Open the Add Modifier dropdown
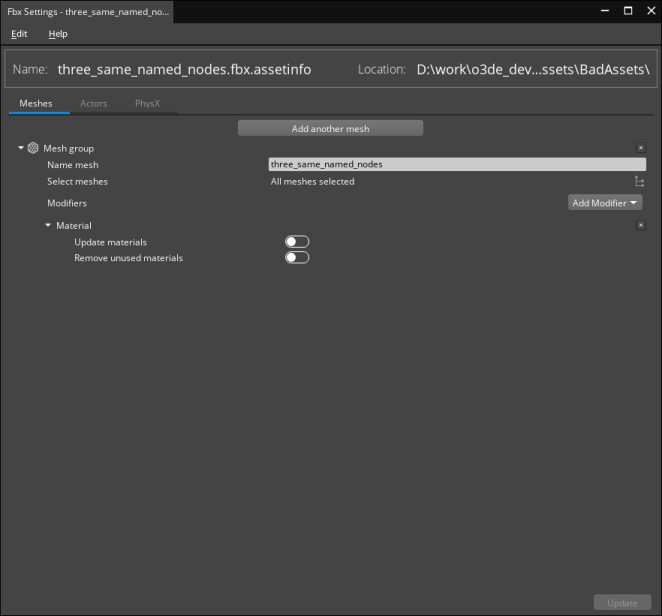Viewport: 662px width, 616px height. coord(605,203)
